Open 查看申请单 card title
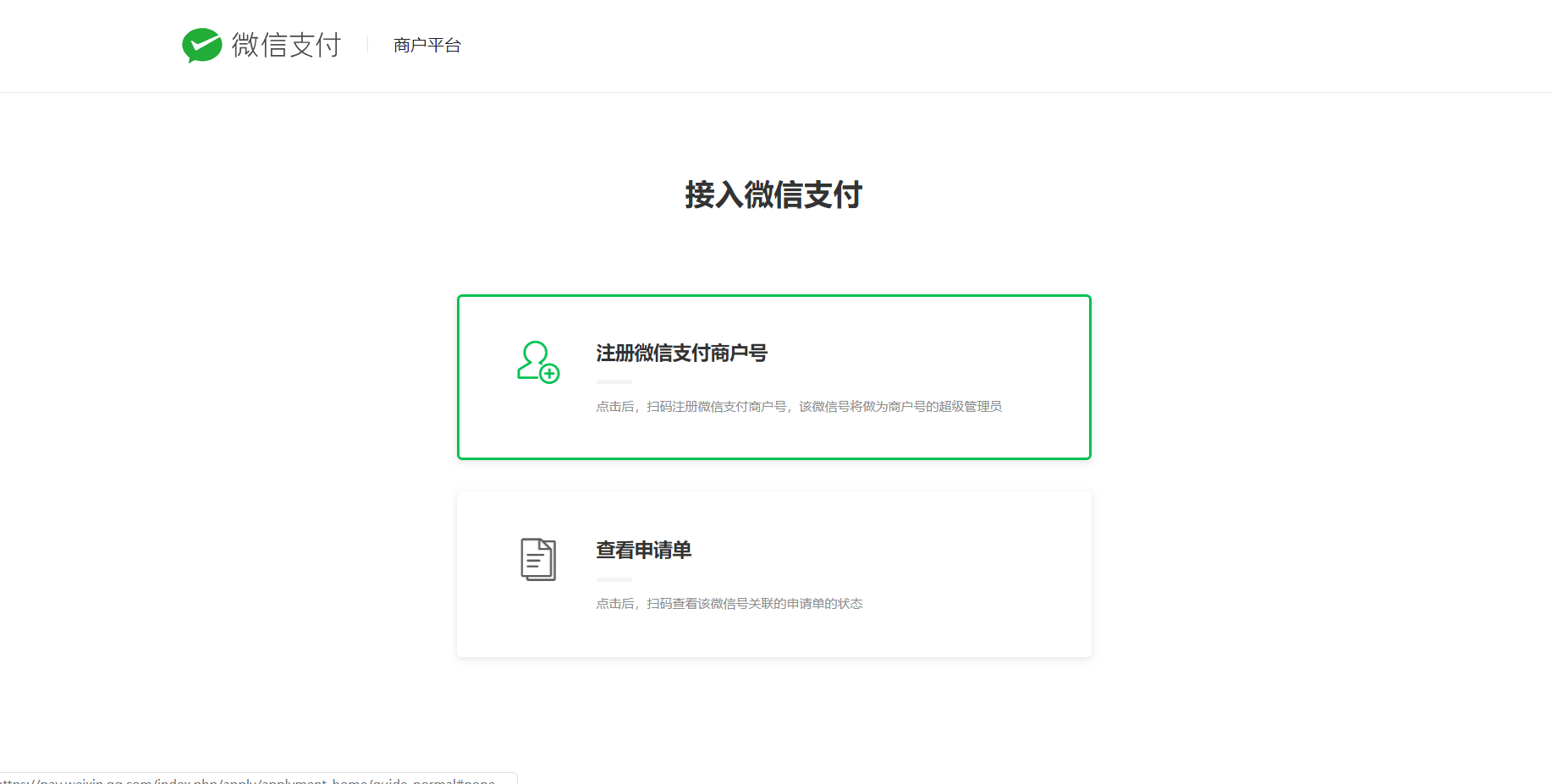Viewport: 1552px width, 784px height. click(643, 550)
